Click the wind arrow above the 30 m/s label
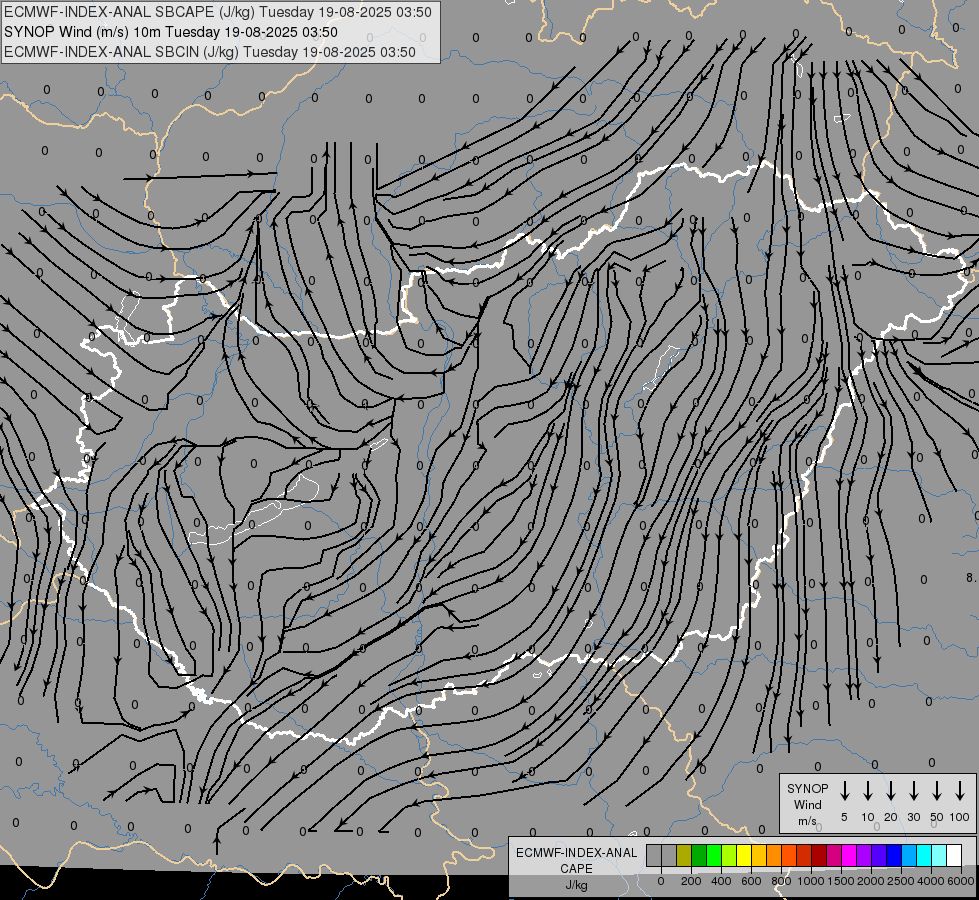Screen dimensions: 979x900 point(914,791)
